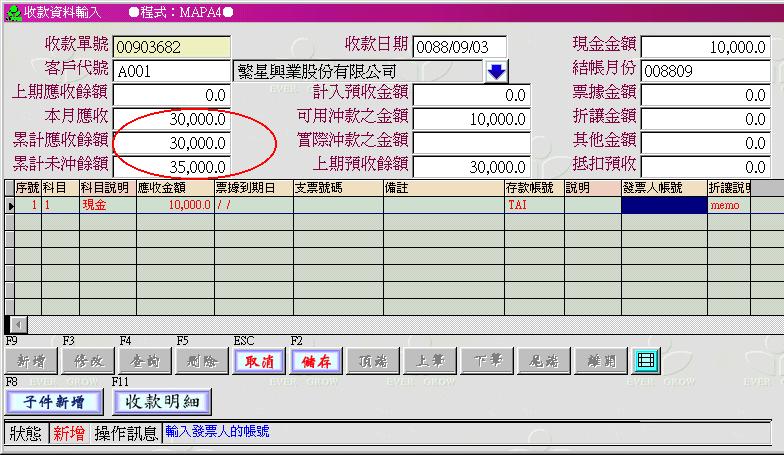Click the 現金金額 amount field
Image resolution: width=784 pixels, height=455 pixels.
(x=704, y=47)
